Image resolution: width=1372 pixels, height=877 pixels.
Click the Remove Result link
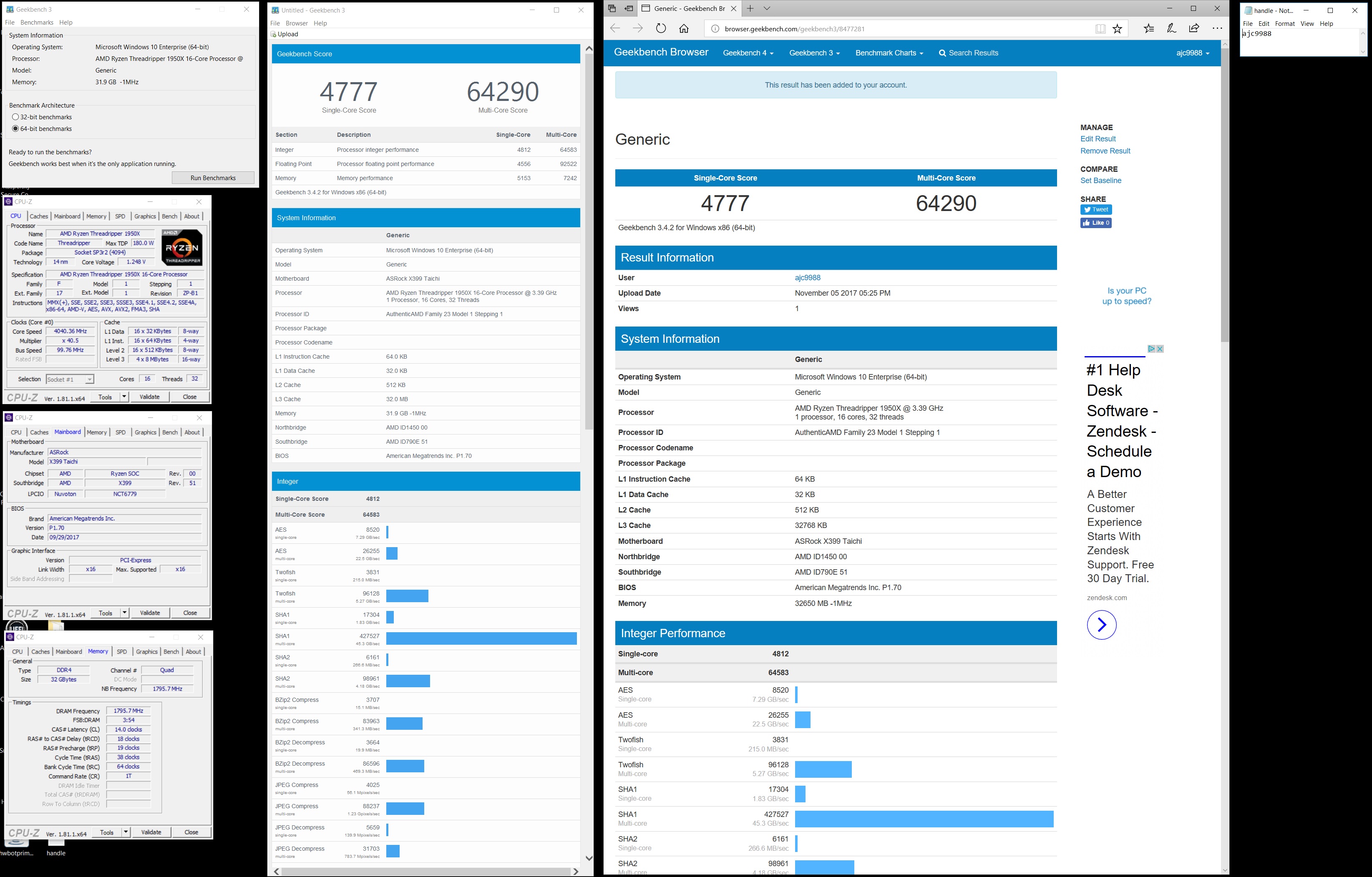pos(1105,151)
